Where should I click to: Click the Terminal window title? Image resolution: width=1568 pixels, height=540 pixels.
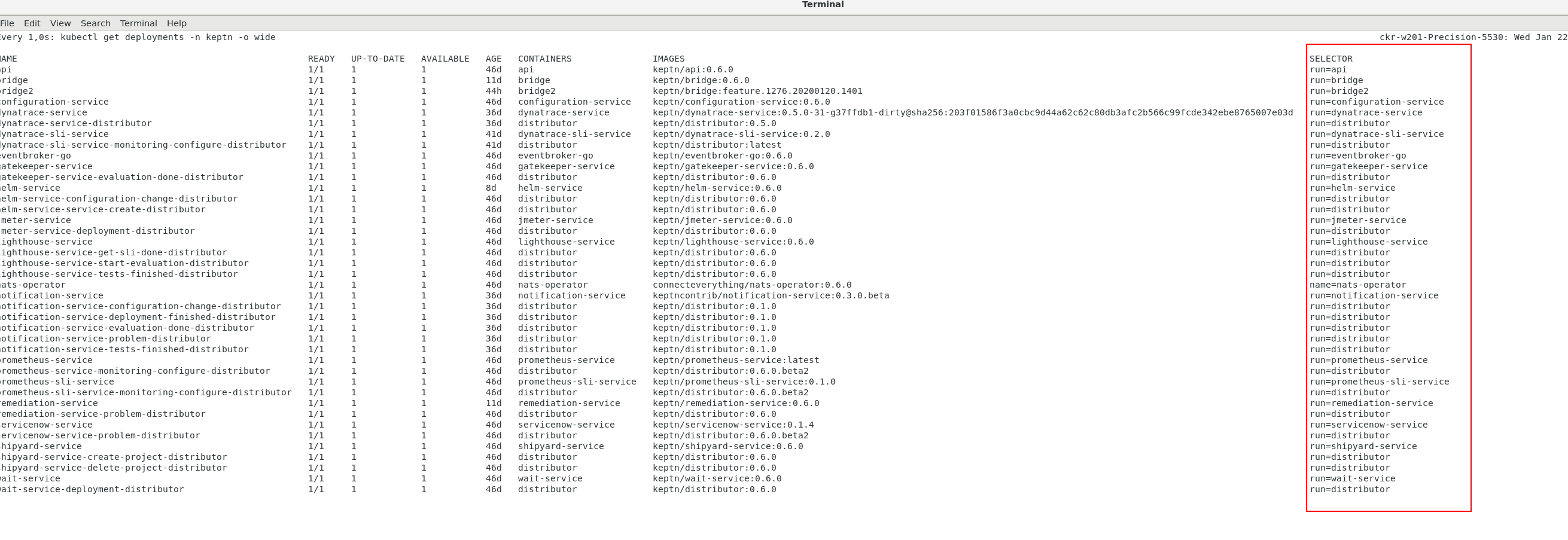coord(822,4)
